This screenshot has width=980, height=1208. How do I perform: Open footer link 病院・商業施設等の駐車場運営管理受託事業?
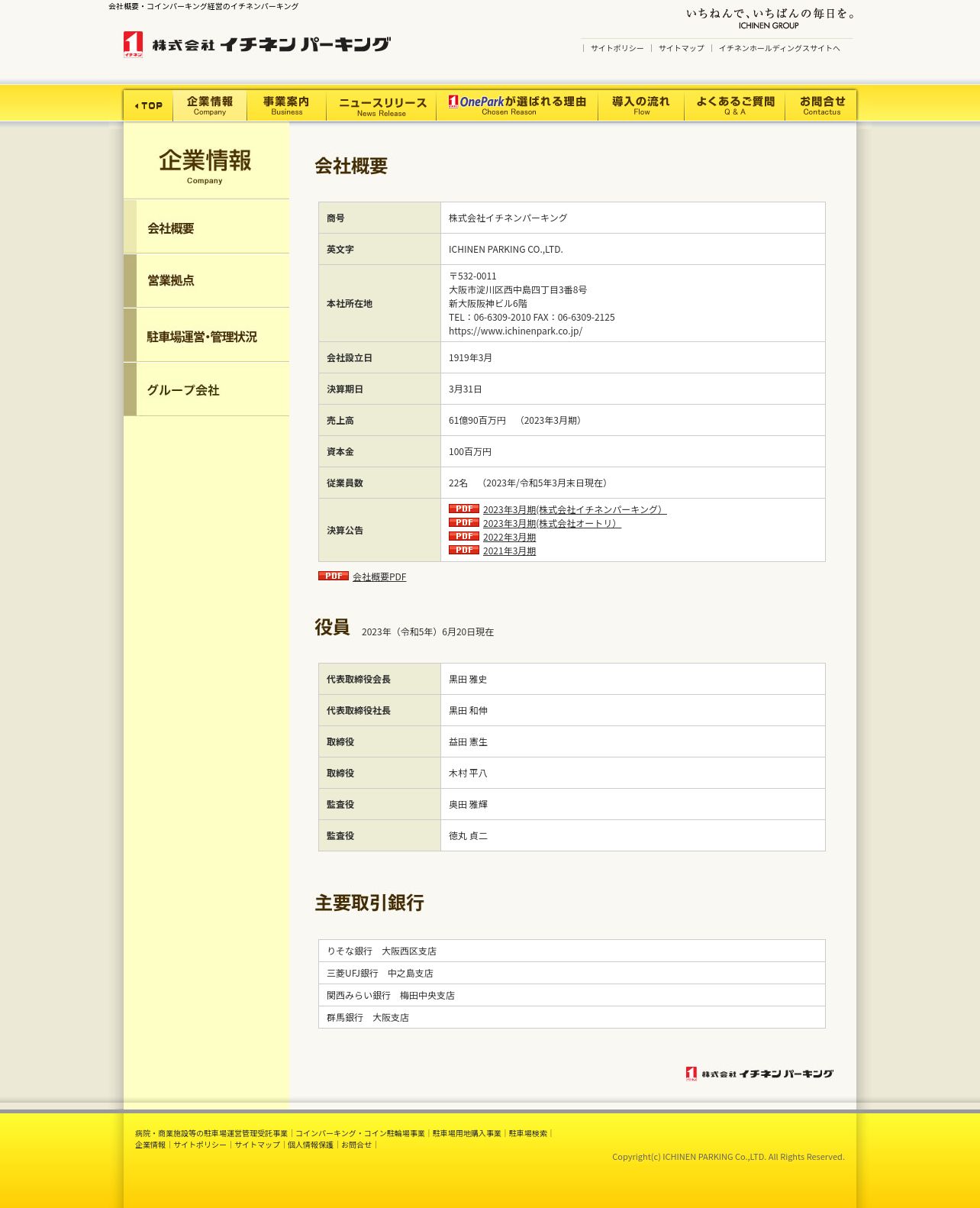pyautogui.click(x=211, y=1133)
